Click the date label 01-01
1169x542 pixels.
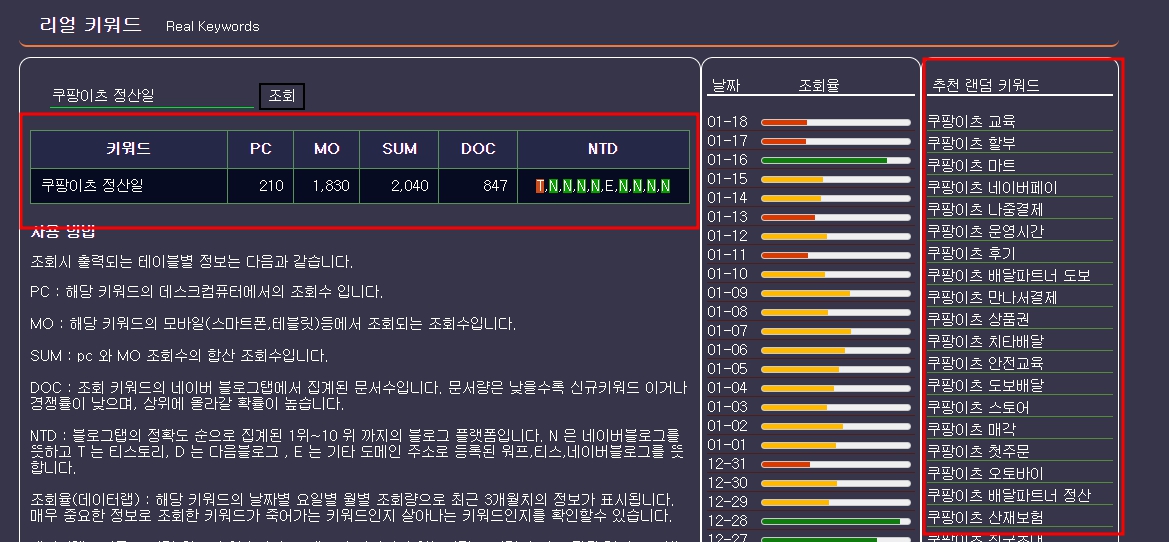[x=727, y=445]
